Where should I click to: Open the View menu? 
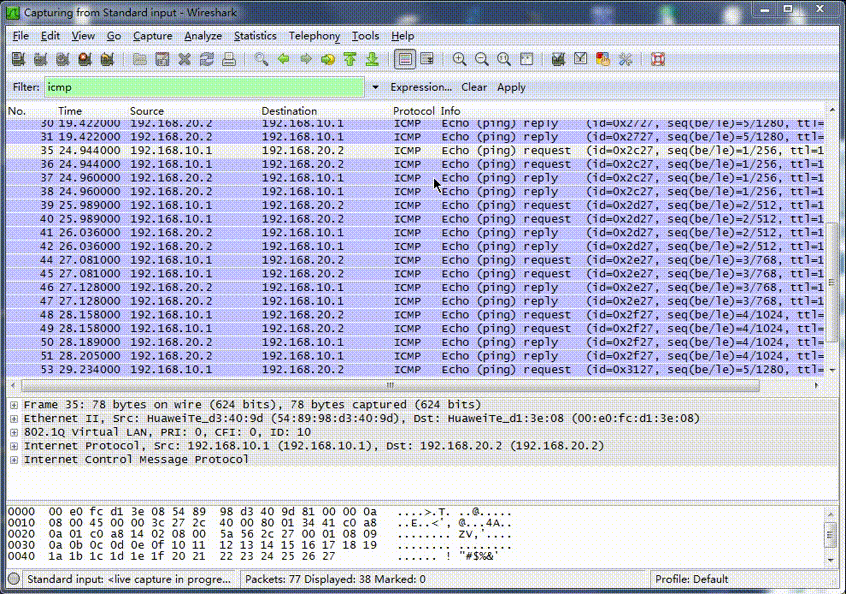(83, 36)
